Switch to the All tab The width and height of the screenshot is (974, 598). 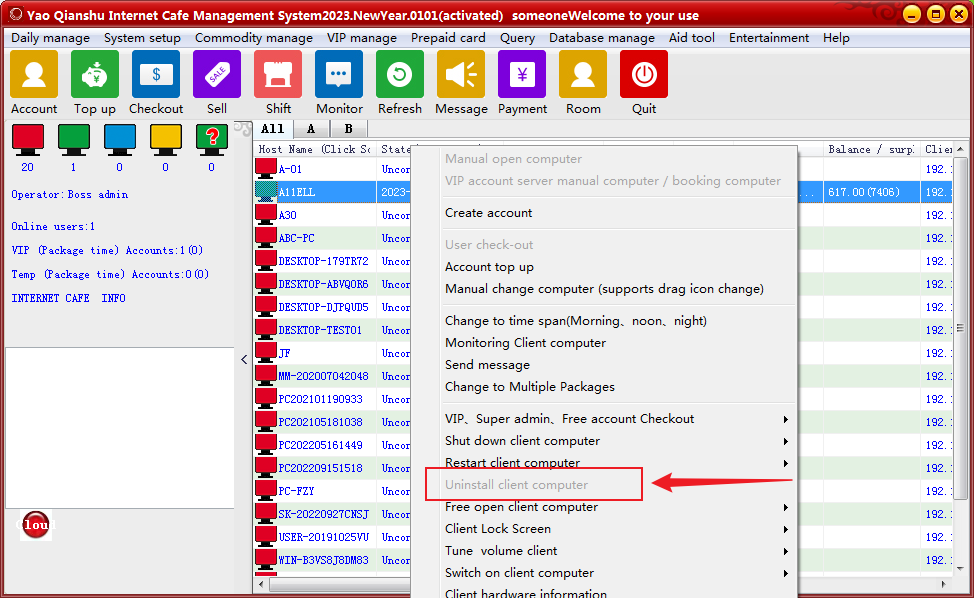[x=272, y=129]
